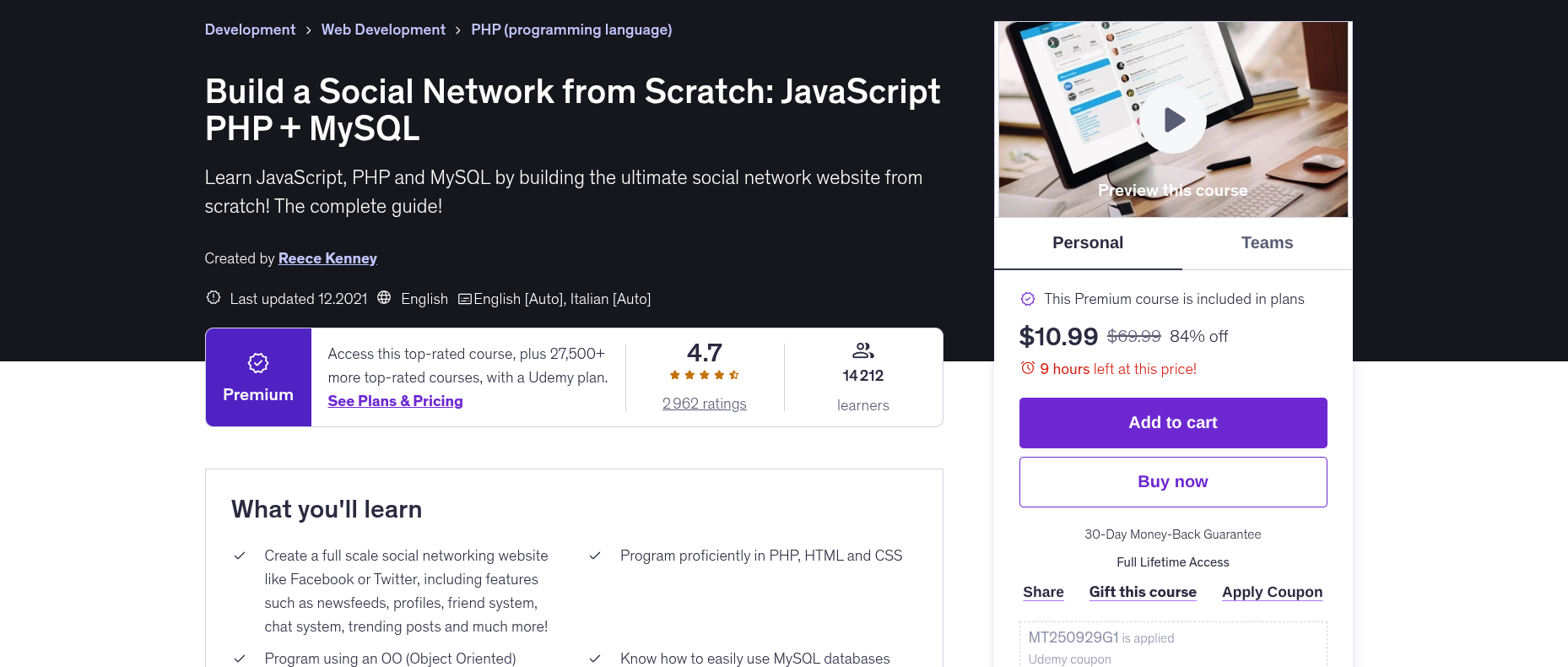This screenshot has height=667, width=1568.
Task: Open See Plans & Pricing link
Action: coord(395,401)
